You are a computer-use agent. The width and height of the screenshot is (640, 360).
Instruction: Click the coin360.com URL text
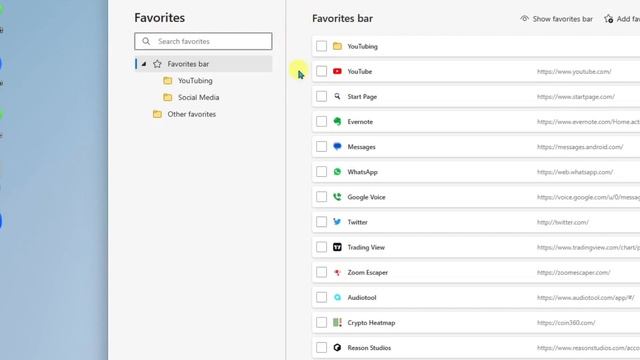[566, 323]
